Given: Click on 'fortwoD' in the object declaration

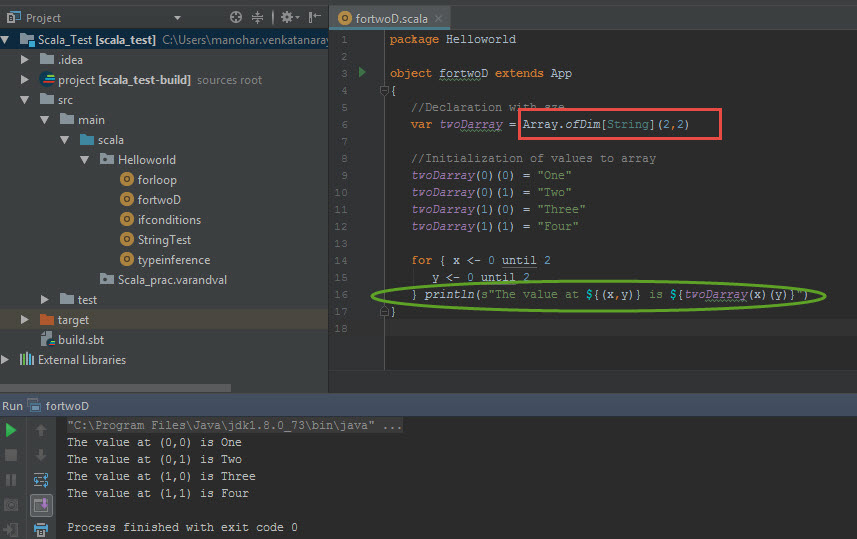Looking at the screenshot, I should (x=463, y=73).
